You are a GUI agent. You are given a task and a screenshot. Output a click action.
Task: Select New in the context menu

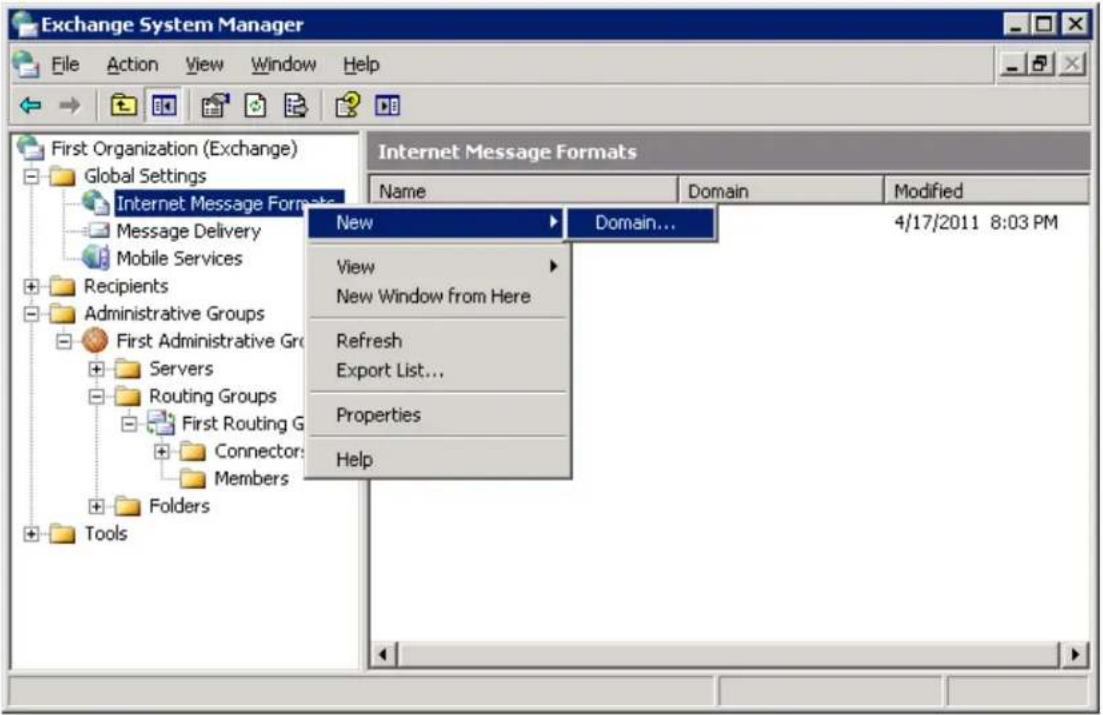click(x=435, y=222)
